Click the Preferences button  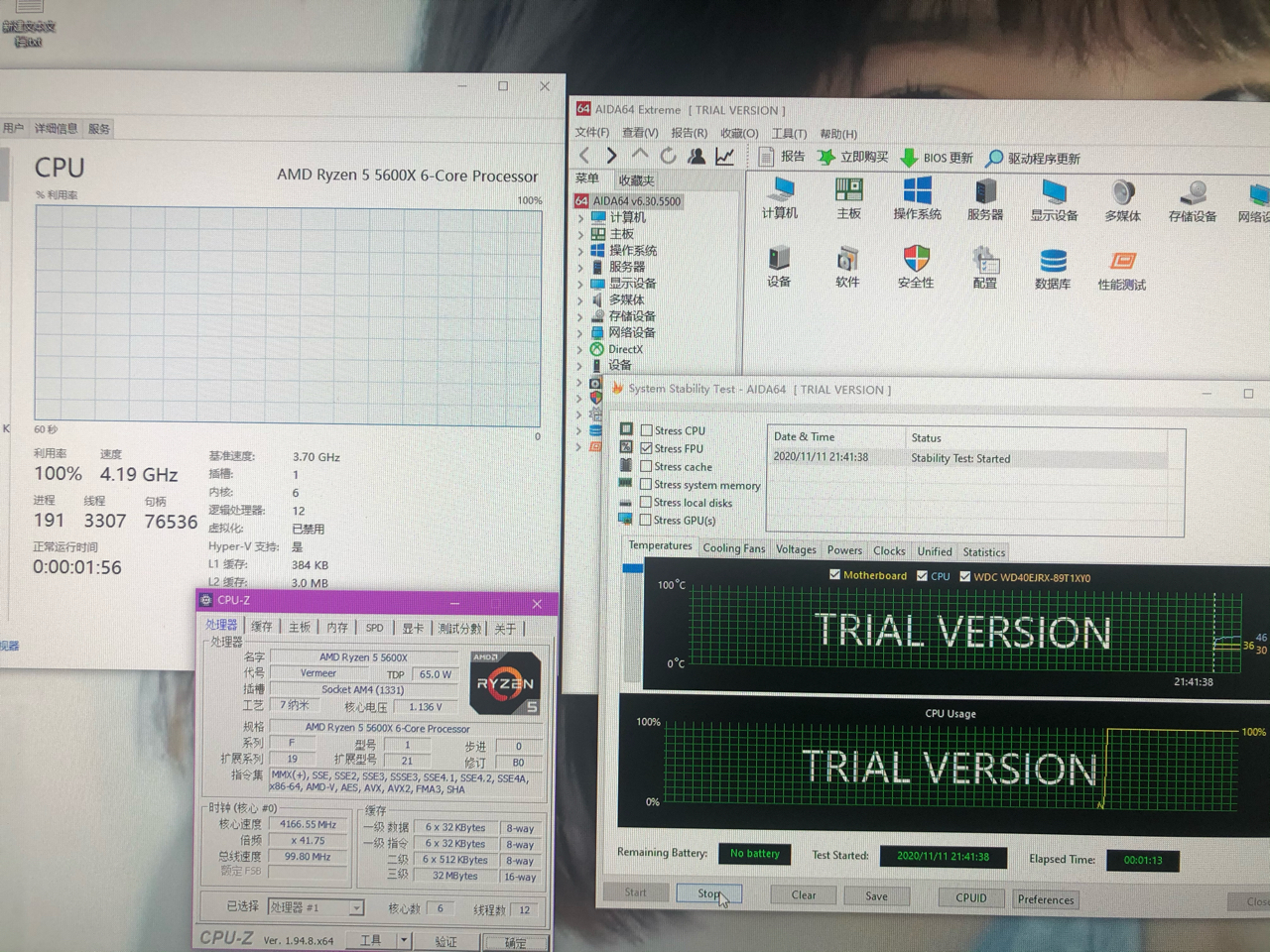coord(1045,899)
